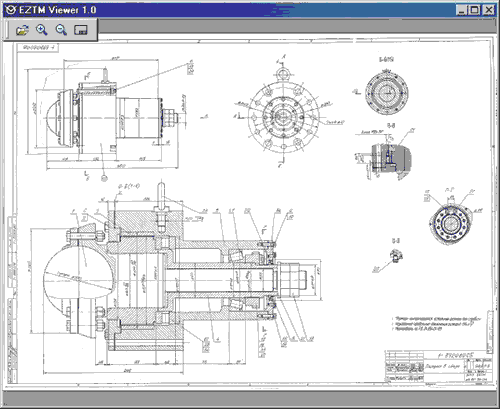Zoom out with the minus magnifier
Viewport: 500px width, 409px height.
[61, 30]
